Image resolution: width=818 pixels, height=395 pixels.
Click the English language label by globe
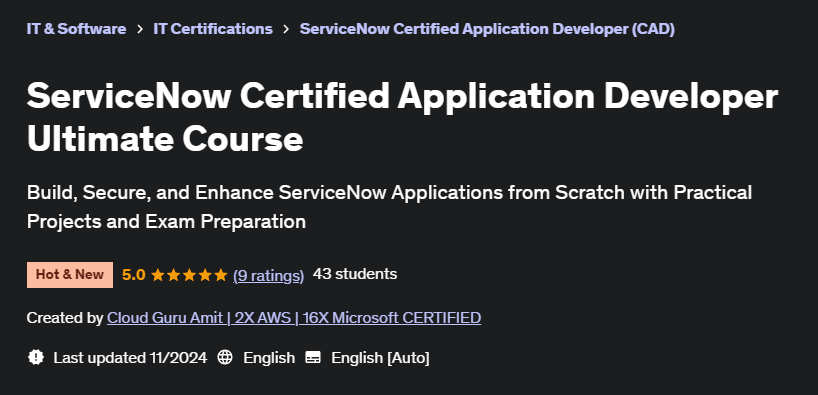(x=269, y=357)
